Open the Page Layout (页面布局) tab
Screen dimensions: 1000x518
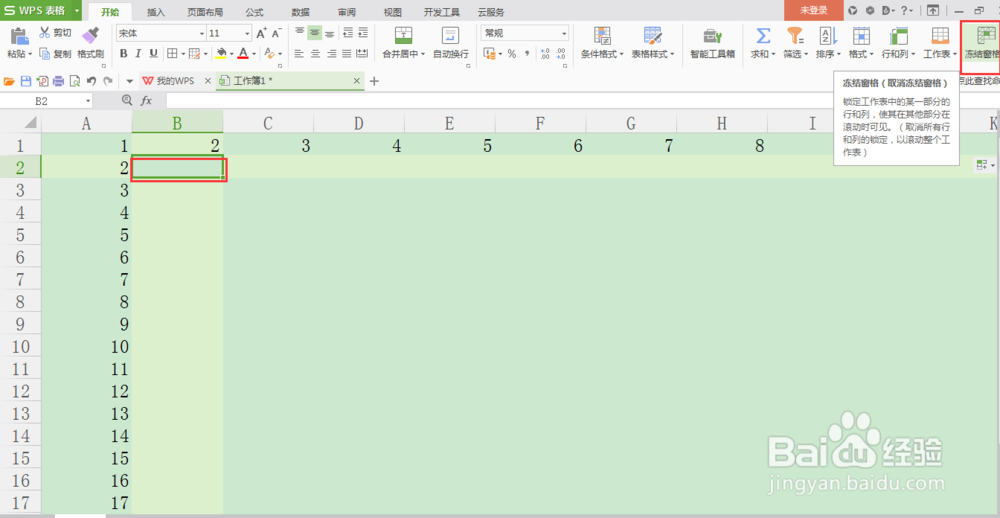tap(205, 11)
